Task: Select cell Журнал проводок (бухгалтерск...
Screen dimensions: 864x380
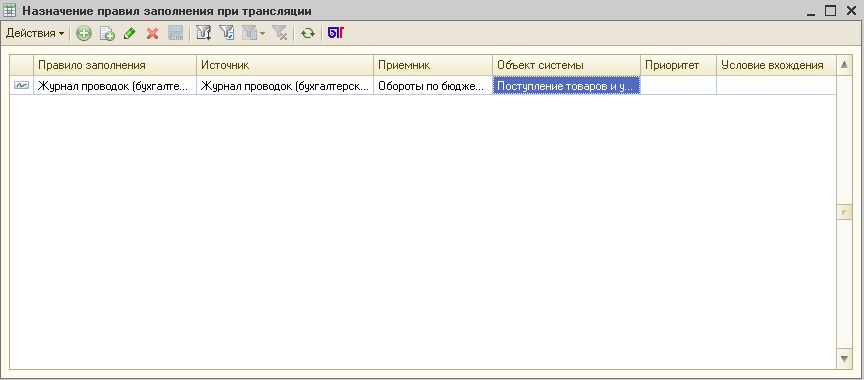Action: click(285, 85)
